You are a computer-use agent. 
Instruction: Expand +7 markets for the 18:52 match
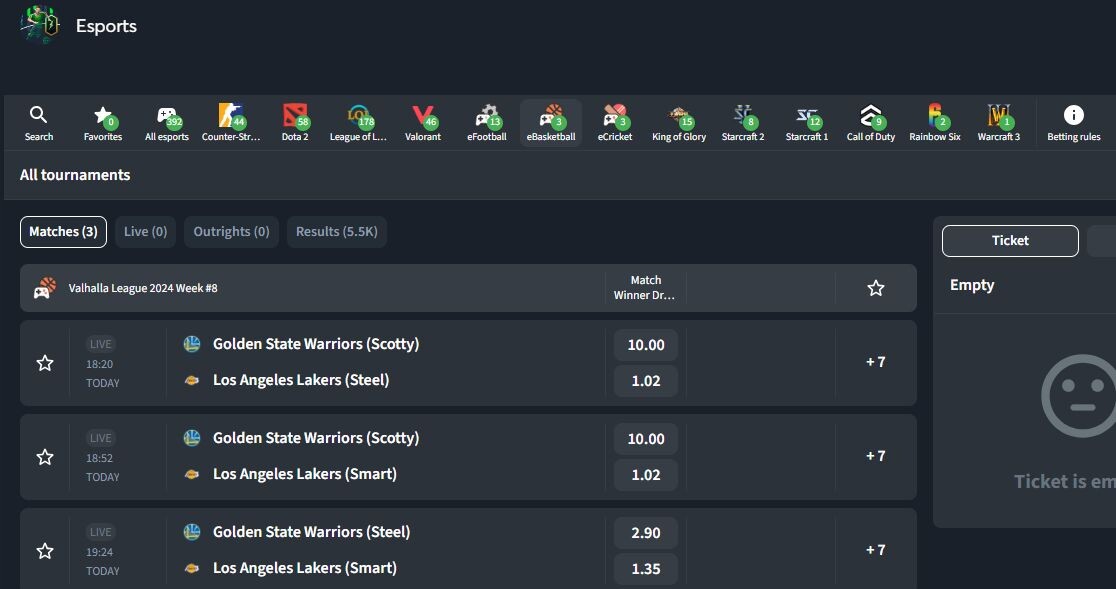pos(875,456)
